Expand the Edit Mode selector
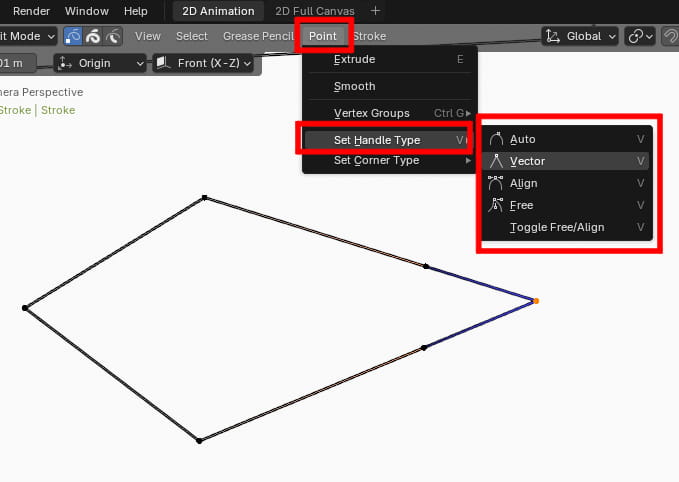679x482 pixels. [x=28, y=36]
